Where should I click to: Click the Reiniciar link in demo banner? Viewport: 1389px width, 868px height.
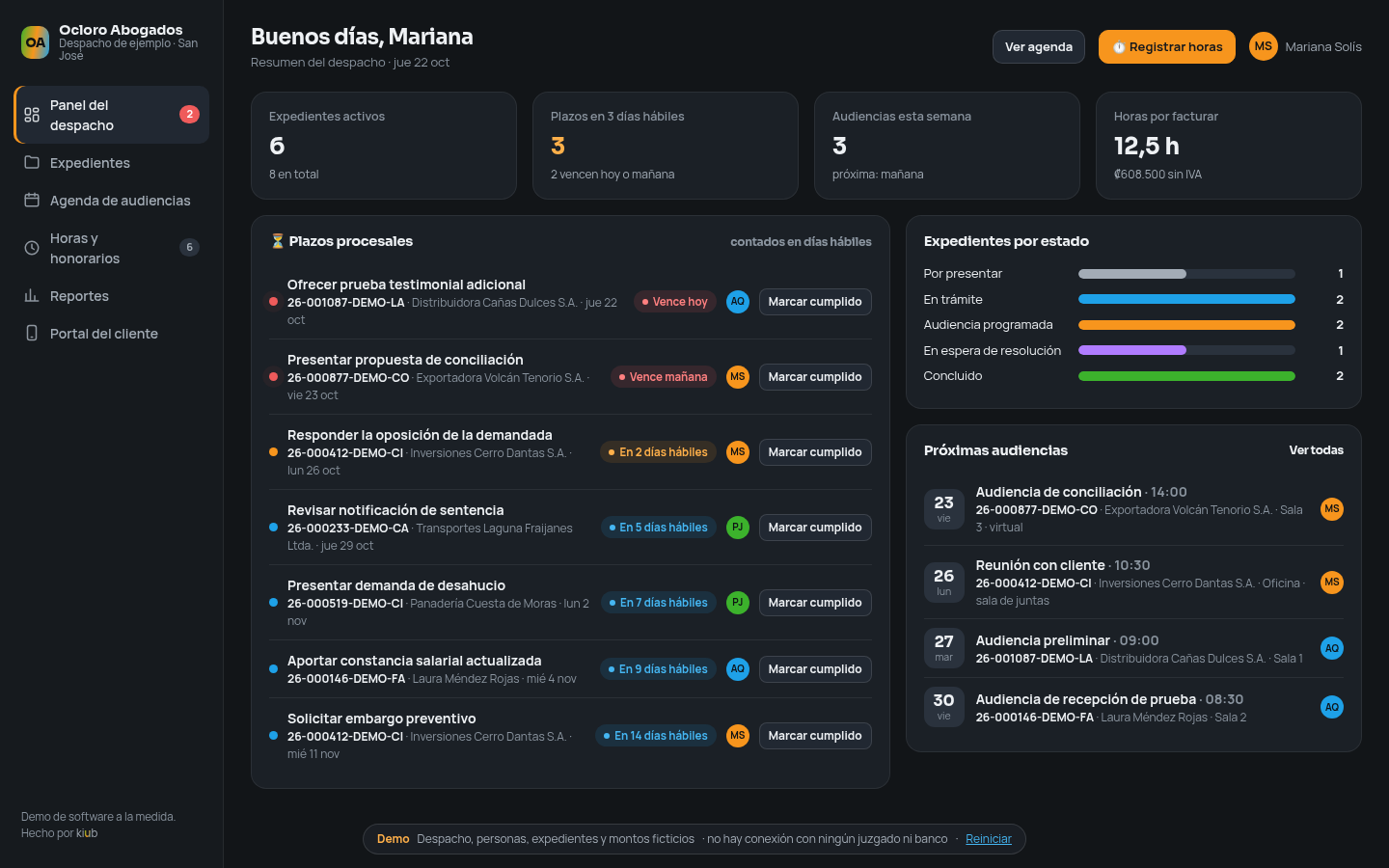click(x=989, y=839)
